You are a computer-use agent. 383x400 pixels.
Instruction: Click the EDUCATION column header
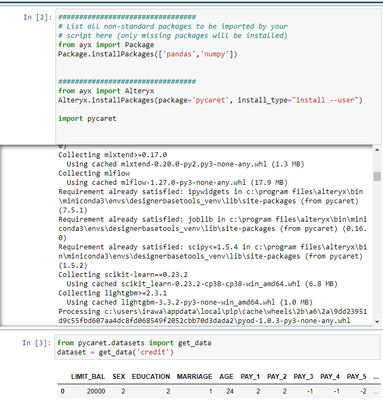pos(151,377)
